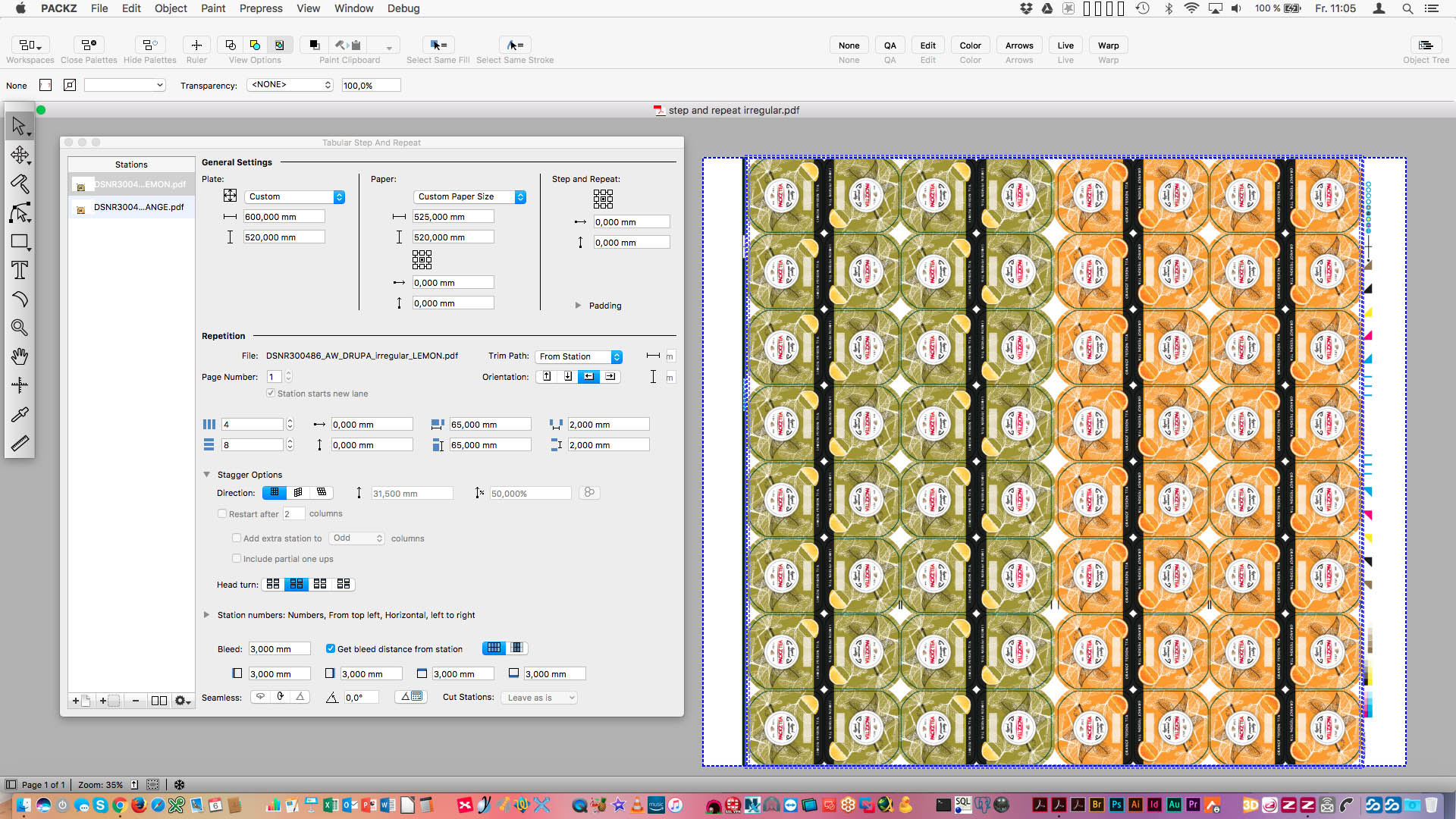Image resolution: width=1456 pixels, height=819 pixels.
Task: Open the Plate Custom dropdown
Action: (295, 196)
